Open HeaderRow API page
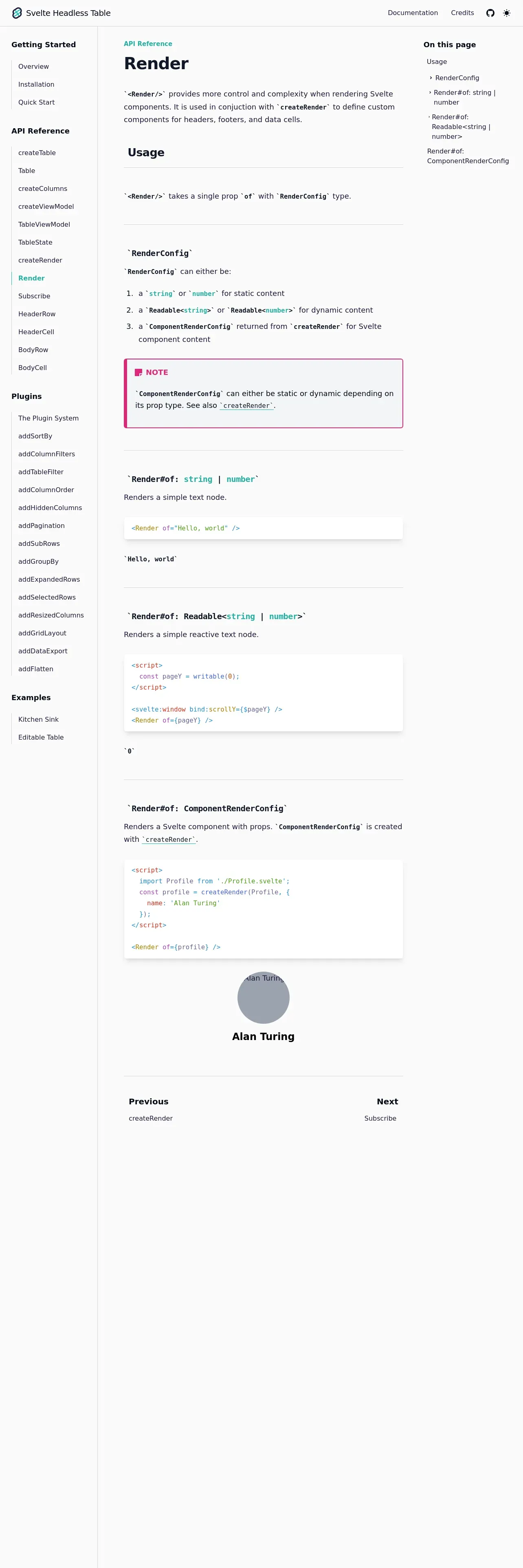This screenshot has width=523, height=1568. tap(37, 314)
